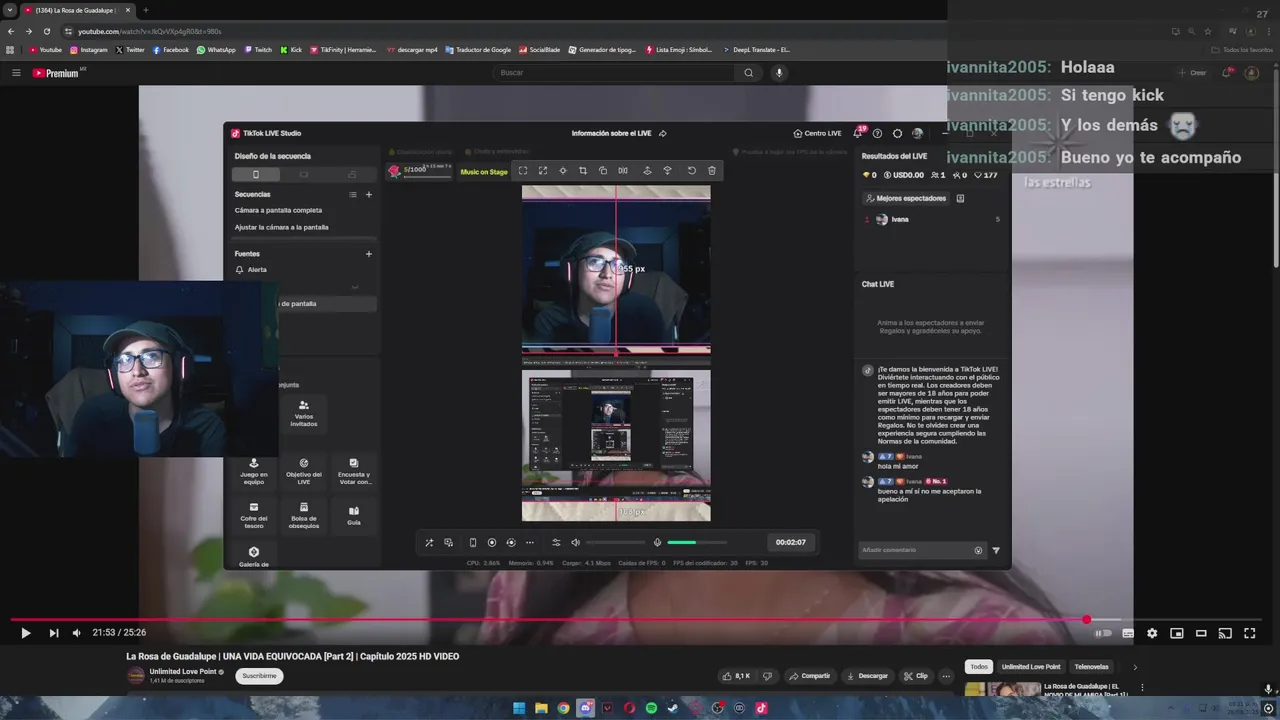
Task: Move the source layer down with layer-down icon
Action: pos(668,171)
